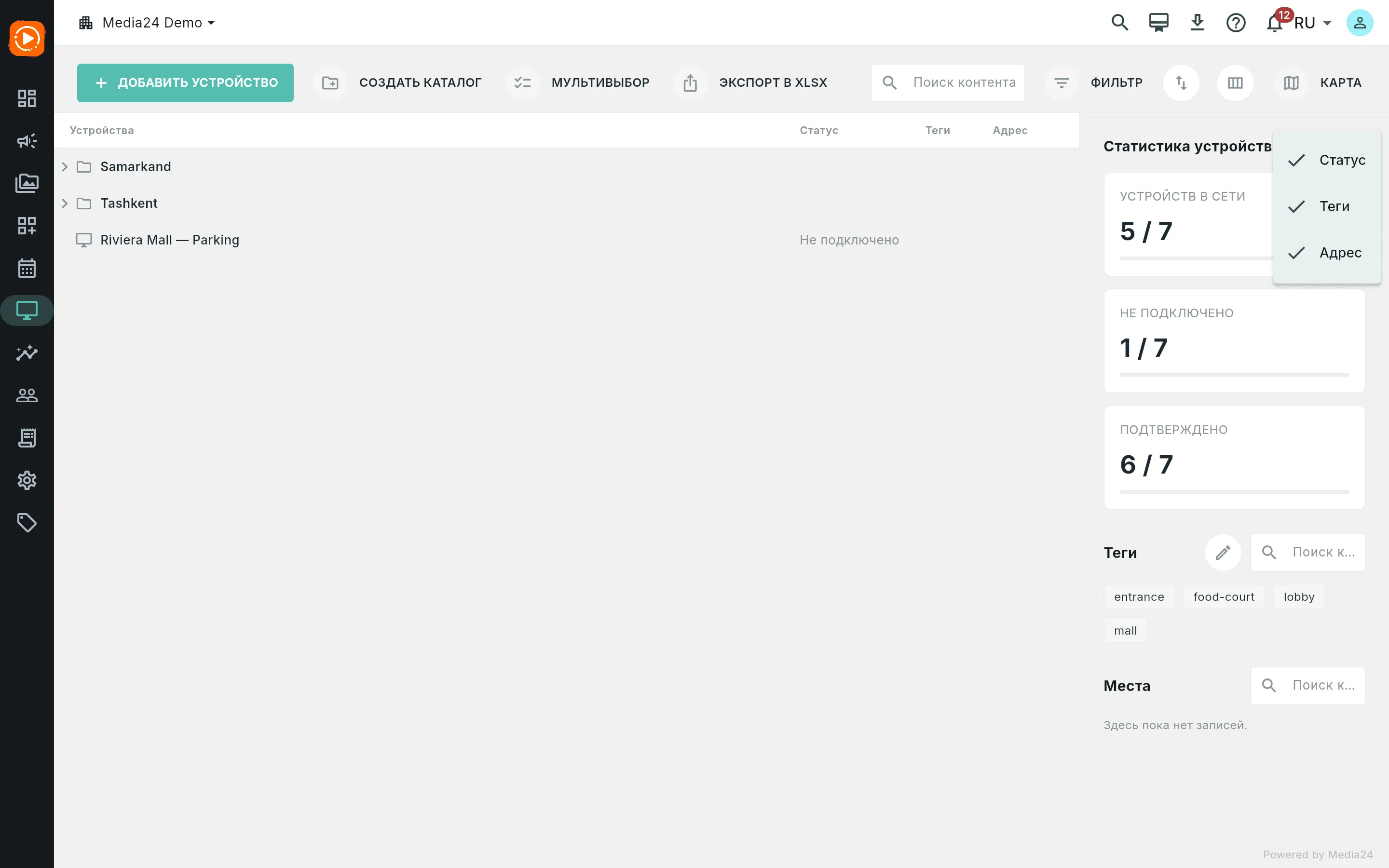The image size is (1389, 868).
Task: Open the dashboard sidebar icon
Action: tap(27, 98)
